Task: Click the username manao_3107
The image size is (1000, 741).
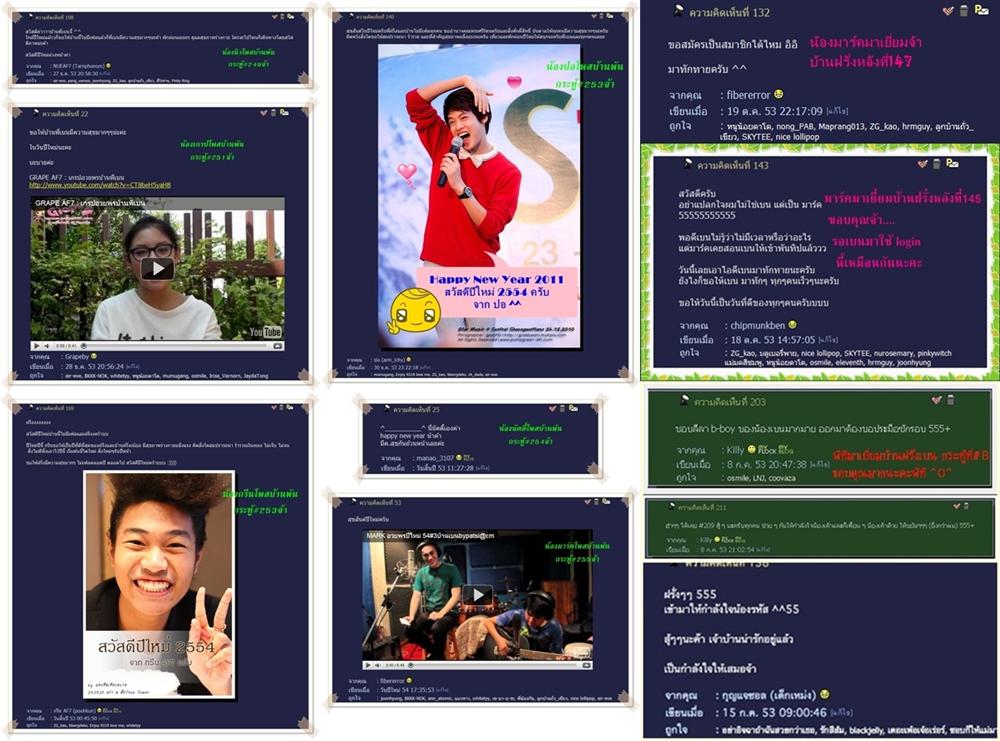Action: click(x=435, y=458)
